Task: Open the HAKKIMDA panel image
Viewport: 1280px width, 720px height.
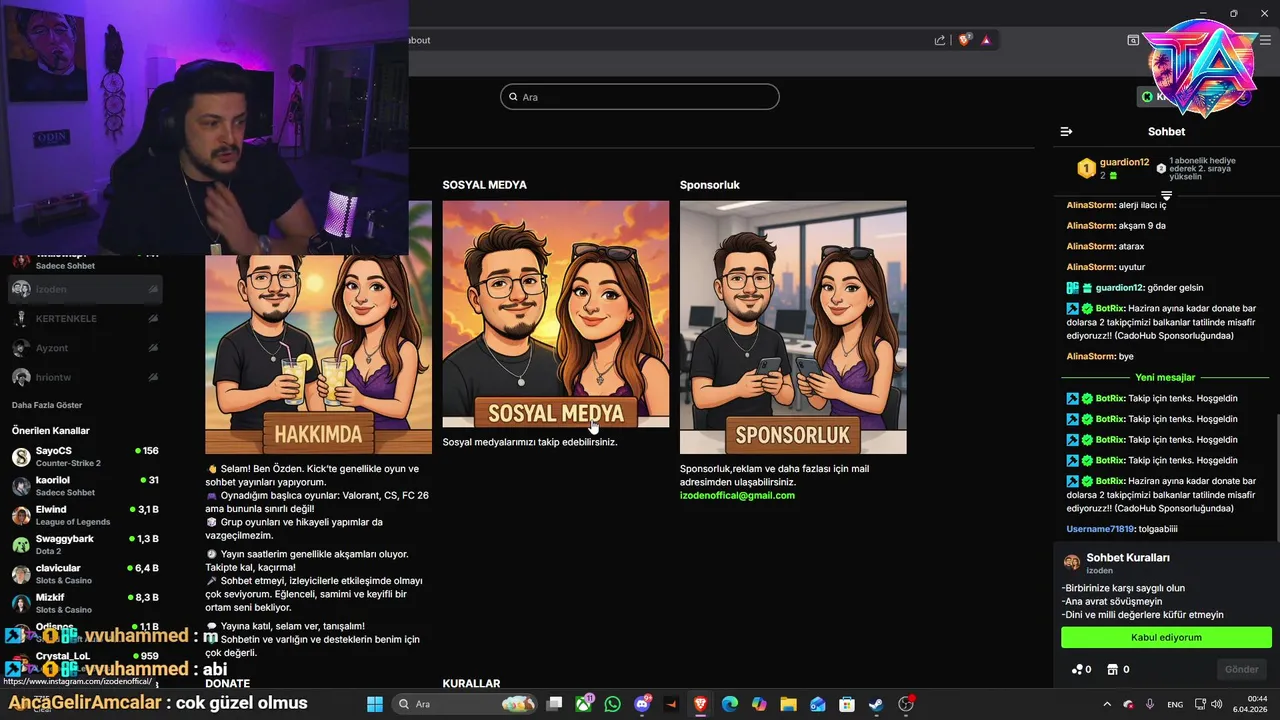Action: (319, 354)
